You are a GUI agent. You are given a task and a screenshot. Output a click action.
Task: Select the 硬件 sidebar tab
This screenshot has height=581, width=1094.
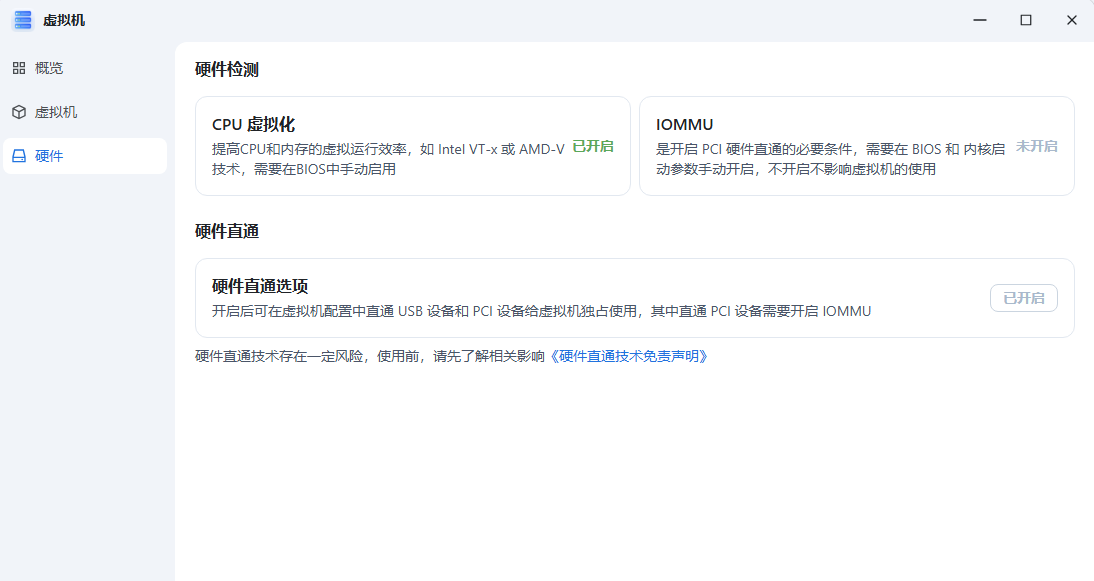(x=84, y=156)
